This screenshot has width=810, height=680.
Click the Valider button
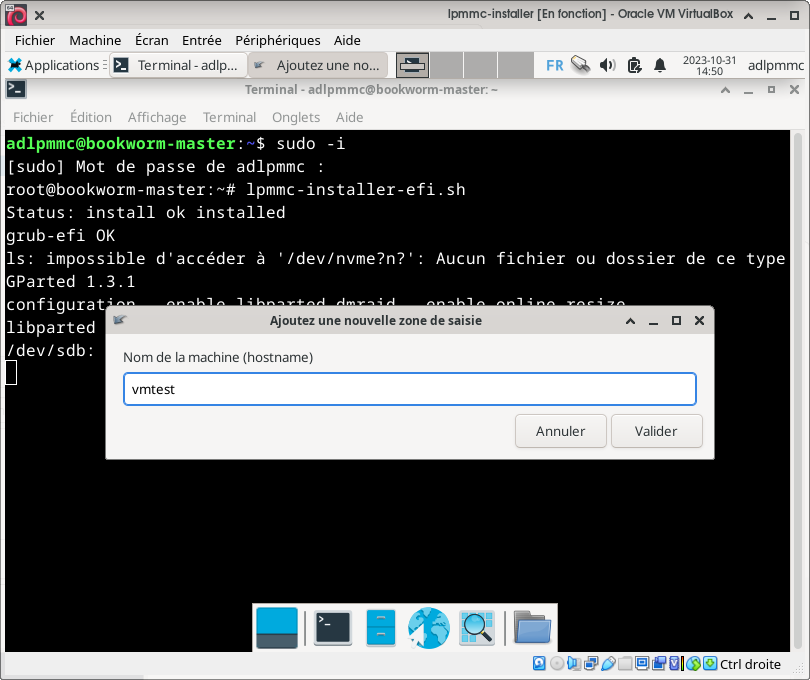click(x=656, y=431)
